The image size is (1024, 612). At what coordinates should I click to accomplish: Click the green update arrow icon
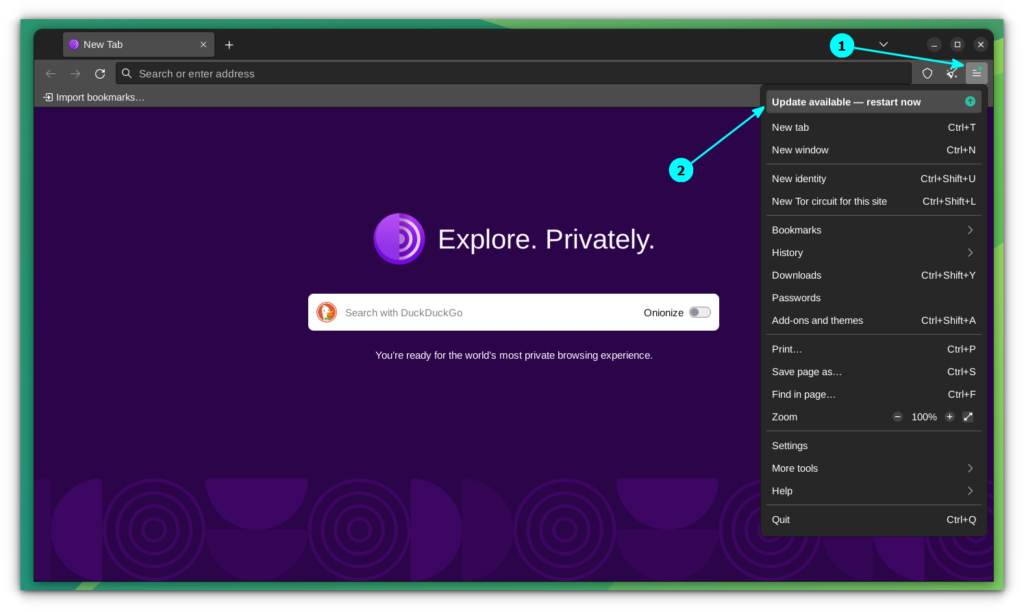(x=970, y=101)
